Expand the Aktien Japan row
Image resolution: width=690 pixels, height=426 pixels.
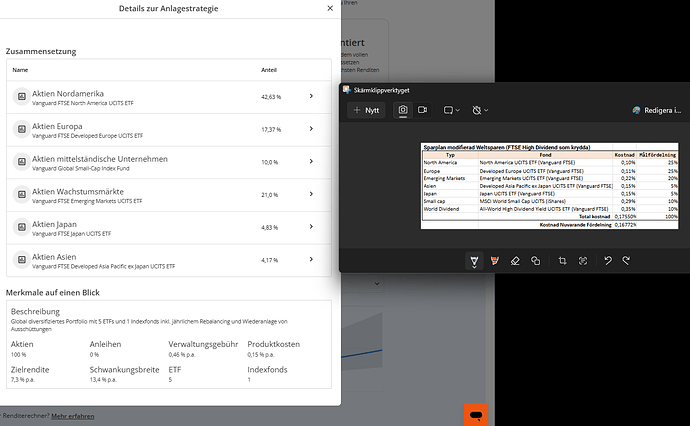(x=311, y=229)
